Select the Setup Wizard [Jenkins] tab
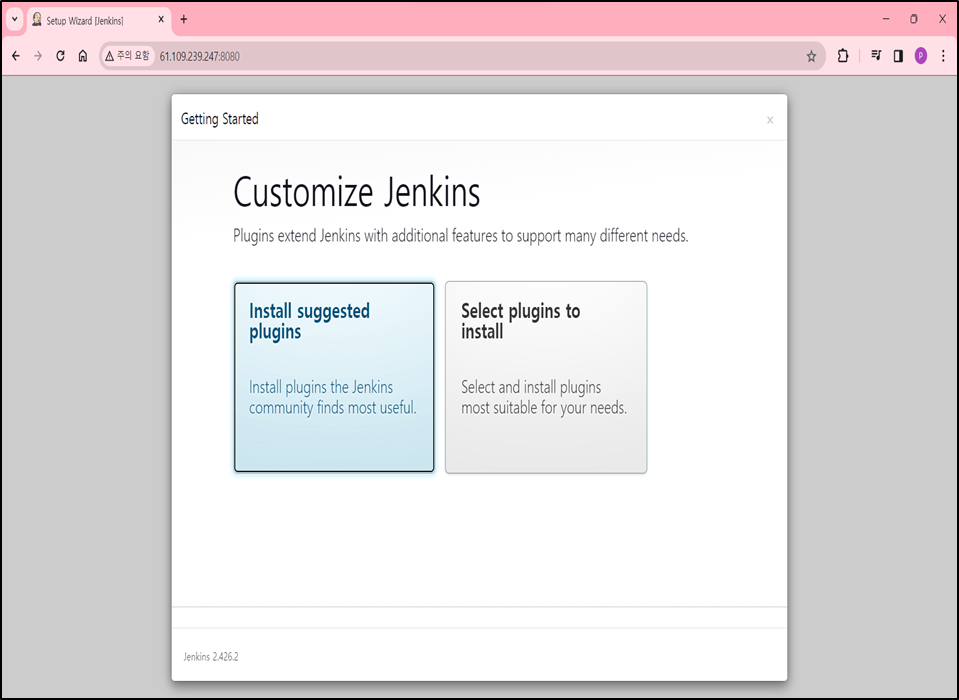This screenshot has width=959, height=700. tap(98, 20)
